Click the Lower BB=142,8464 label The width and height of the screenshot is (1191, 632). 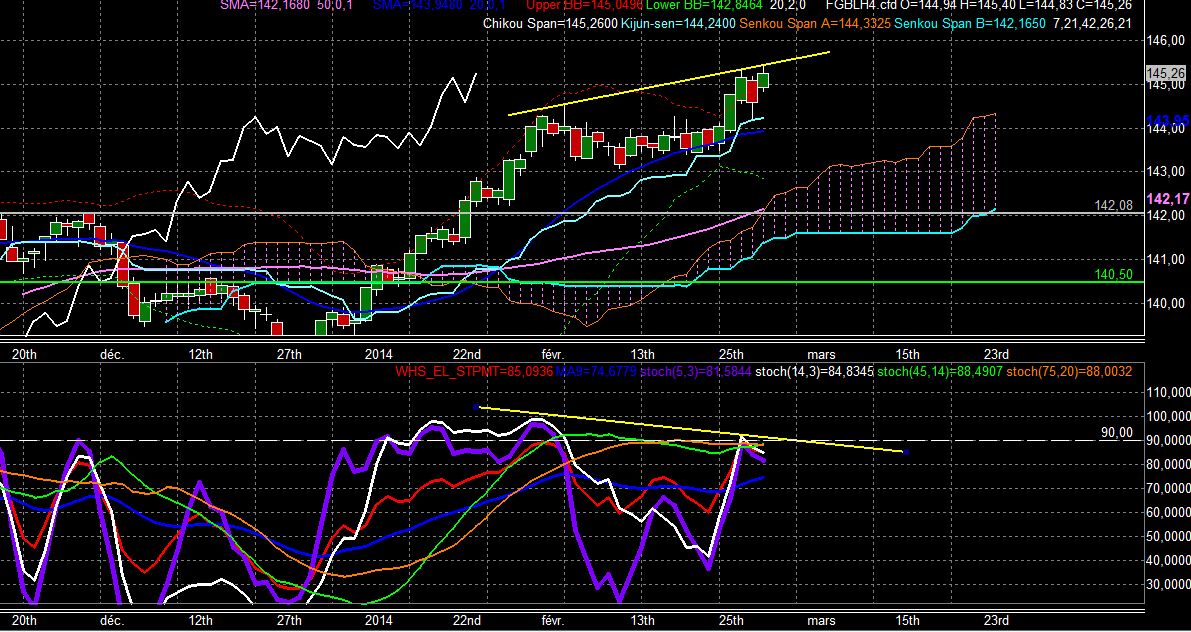(x=706, y=5)
